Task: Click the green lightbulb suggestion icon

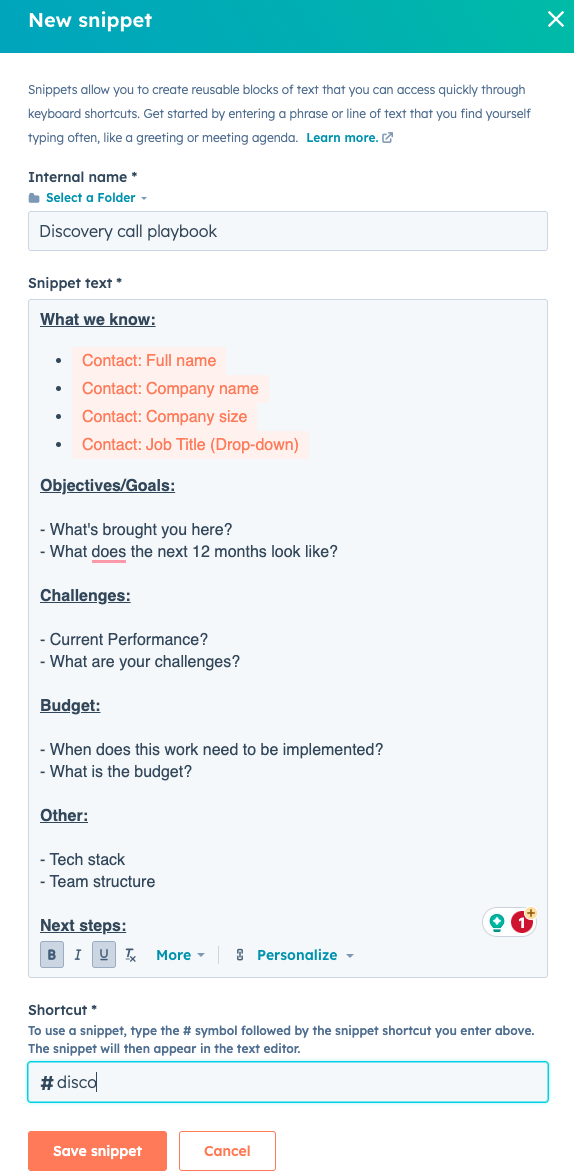Action: point(496,922)
